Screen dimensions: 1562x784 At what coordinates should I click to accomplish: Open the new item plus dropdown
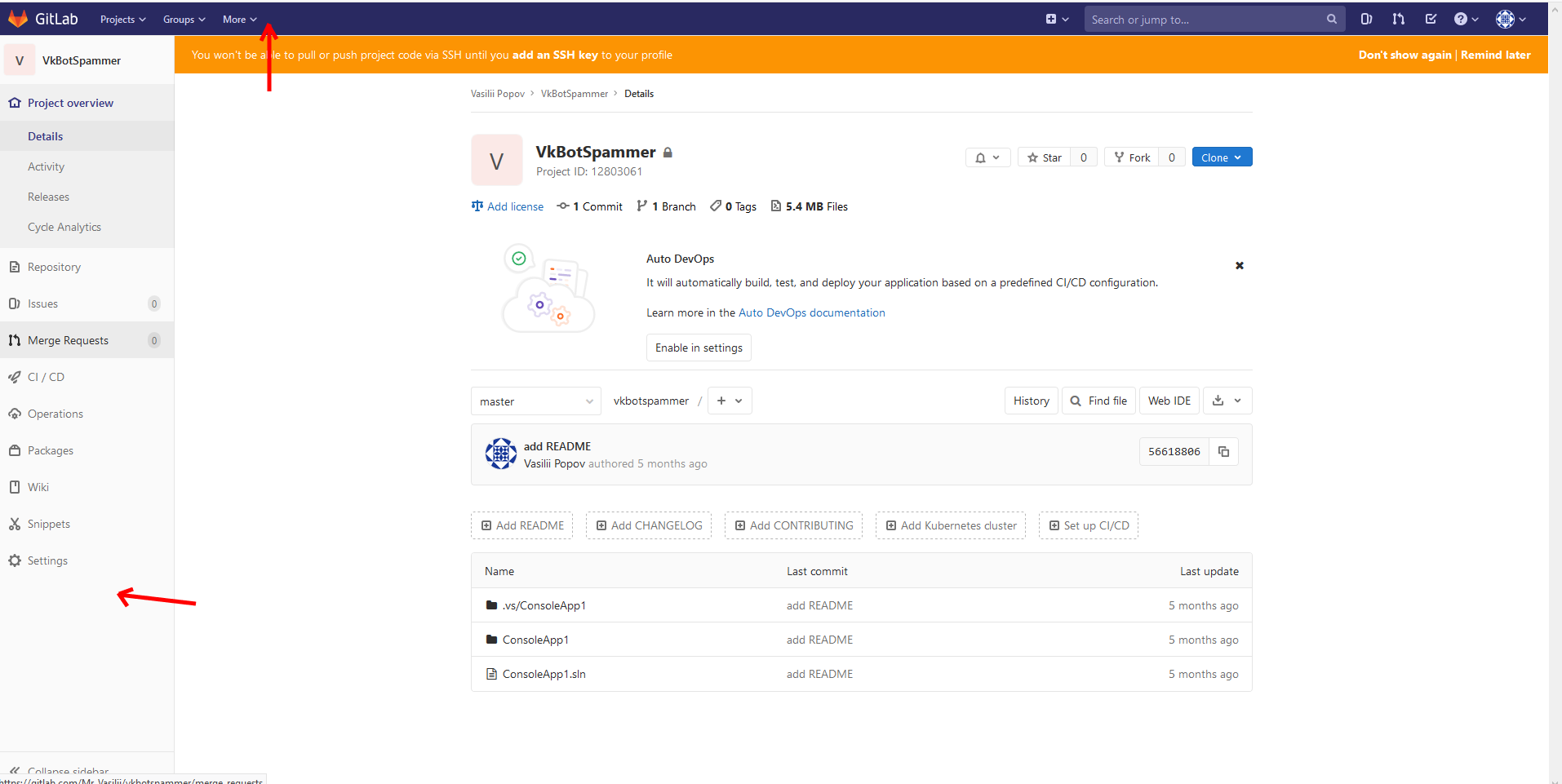tap(1057, 20)
